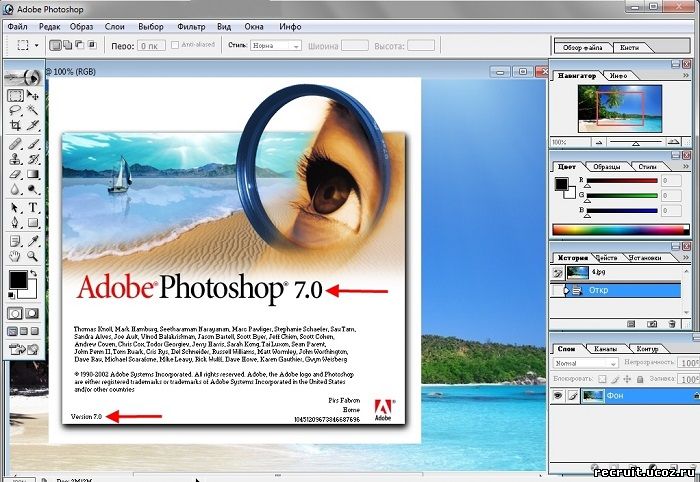Image resolution: width=700 pixels, height=482 pixels.
Task: Create new document from current history state
Action: point(631,324)
